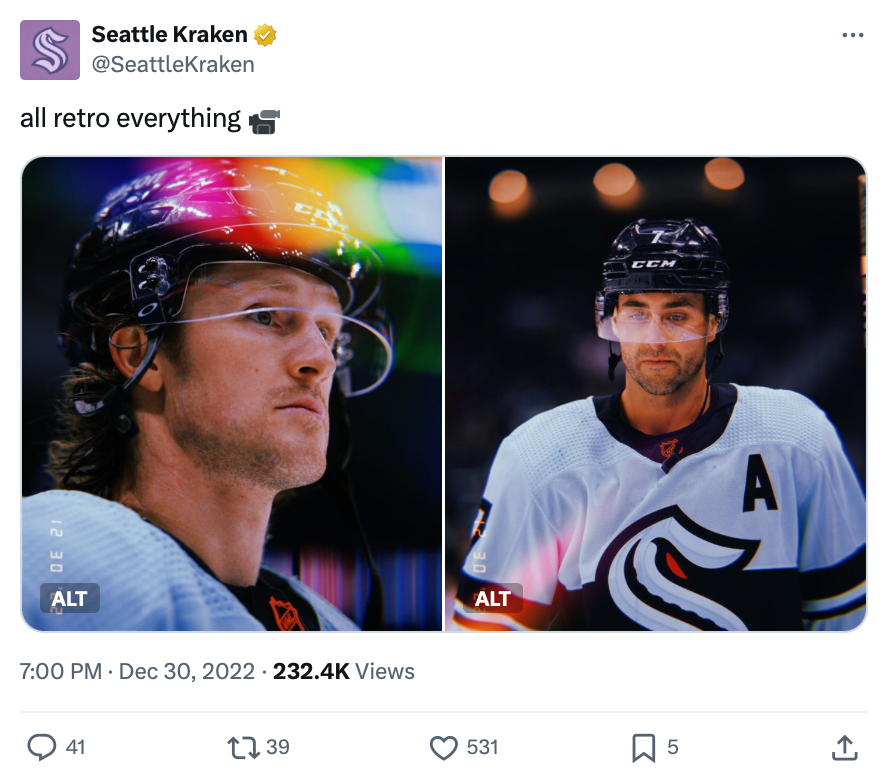Open the right player jersey photo
Viewport: 890px width, 778px height.
[656, 394]
